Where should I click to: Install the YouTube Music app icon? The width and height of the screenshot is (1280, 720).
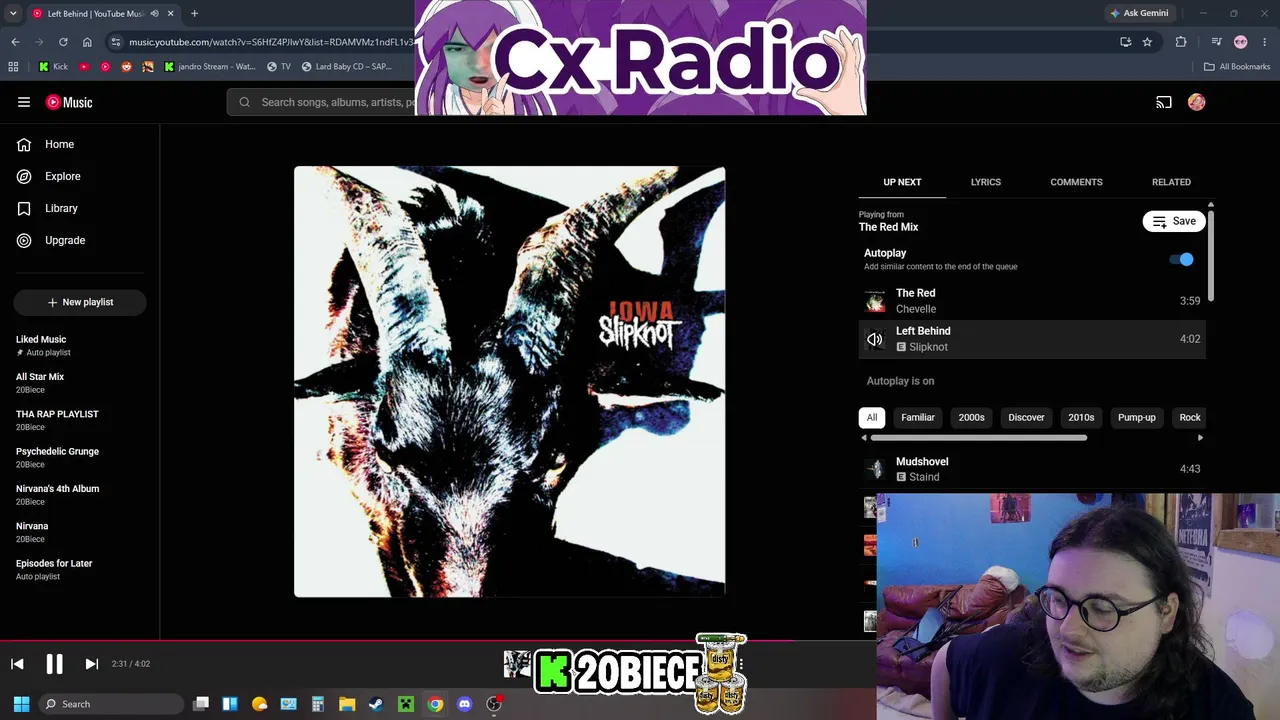1126,42
